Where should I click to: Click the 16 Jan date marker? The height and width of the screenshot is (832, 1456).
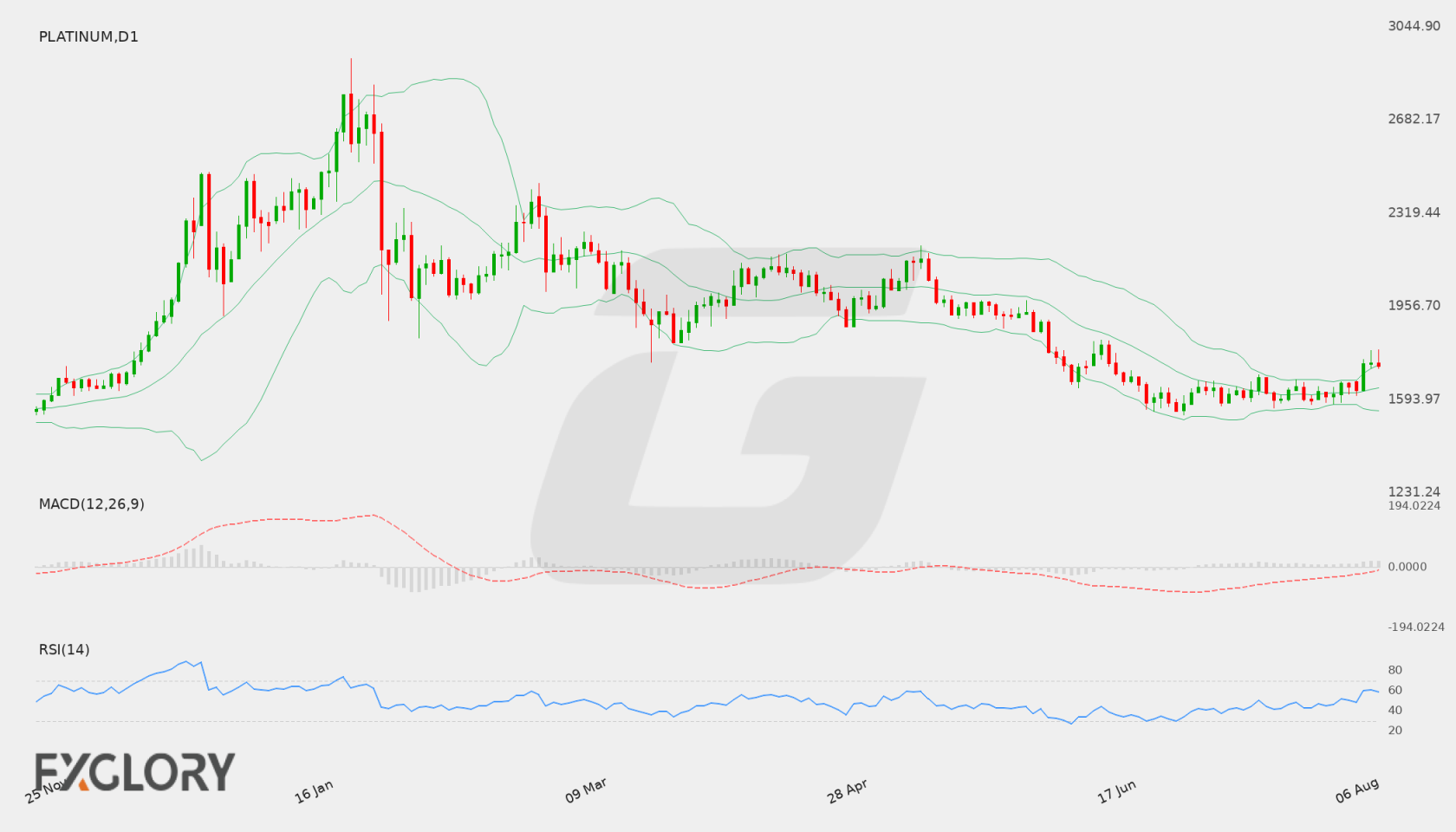coord(314,790)
